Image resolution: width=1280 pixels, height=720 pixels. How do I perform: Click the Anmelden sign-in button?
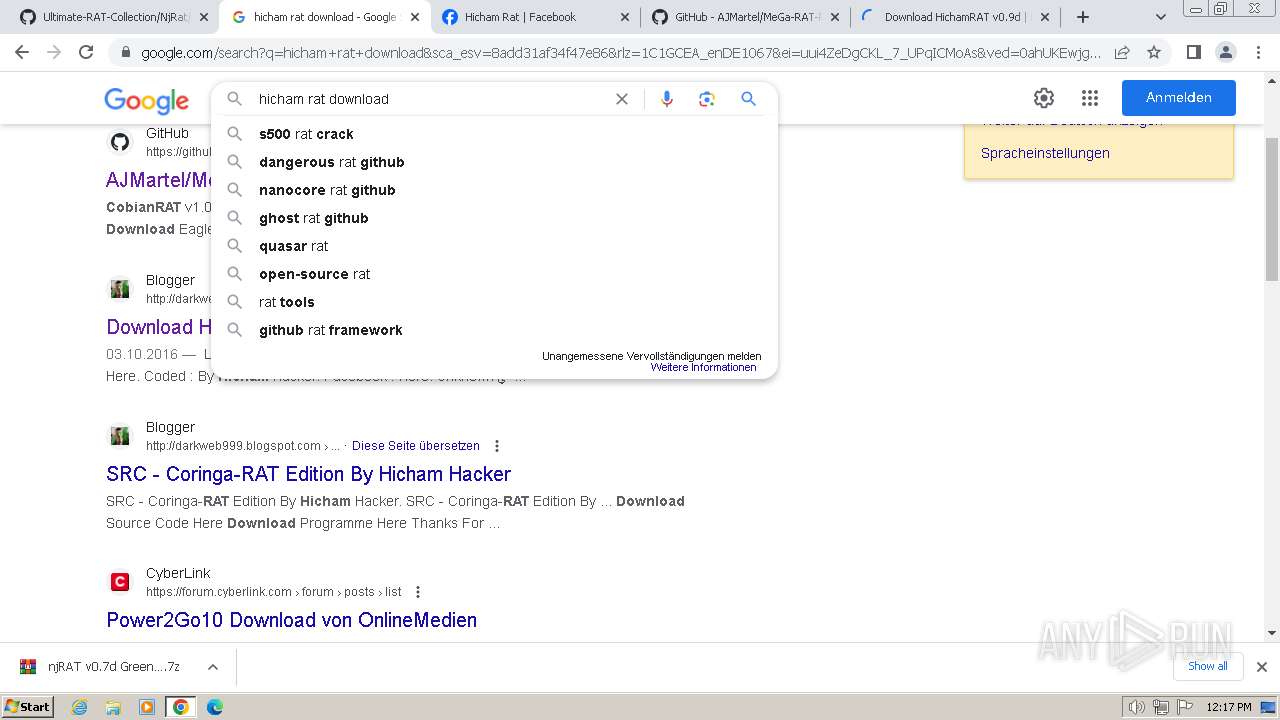point(1178,98)
